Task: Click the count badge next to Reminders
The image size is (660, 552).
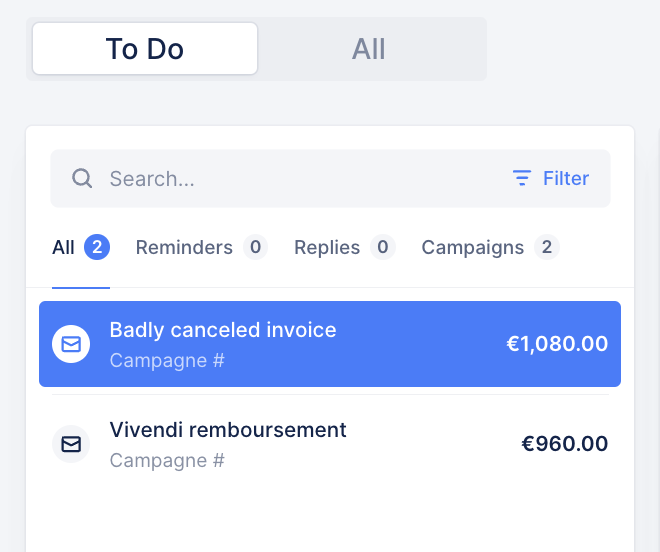Action: click(x=255, y=247)
